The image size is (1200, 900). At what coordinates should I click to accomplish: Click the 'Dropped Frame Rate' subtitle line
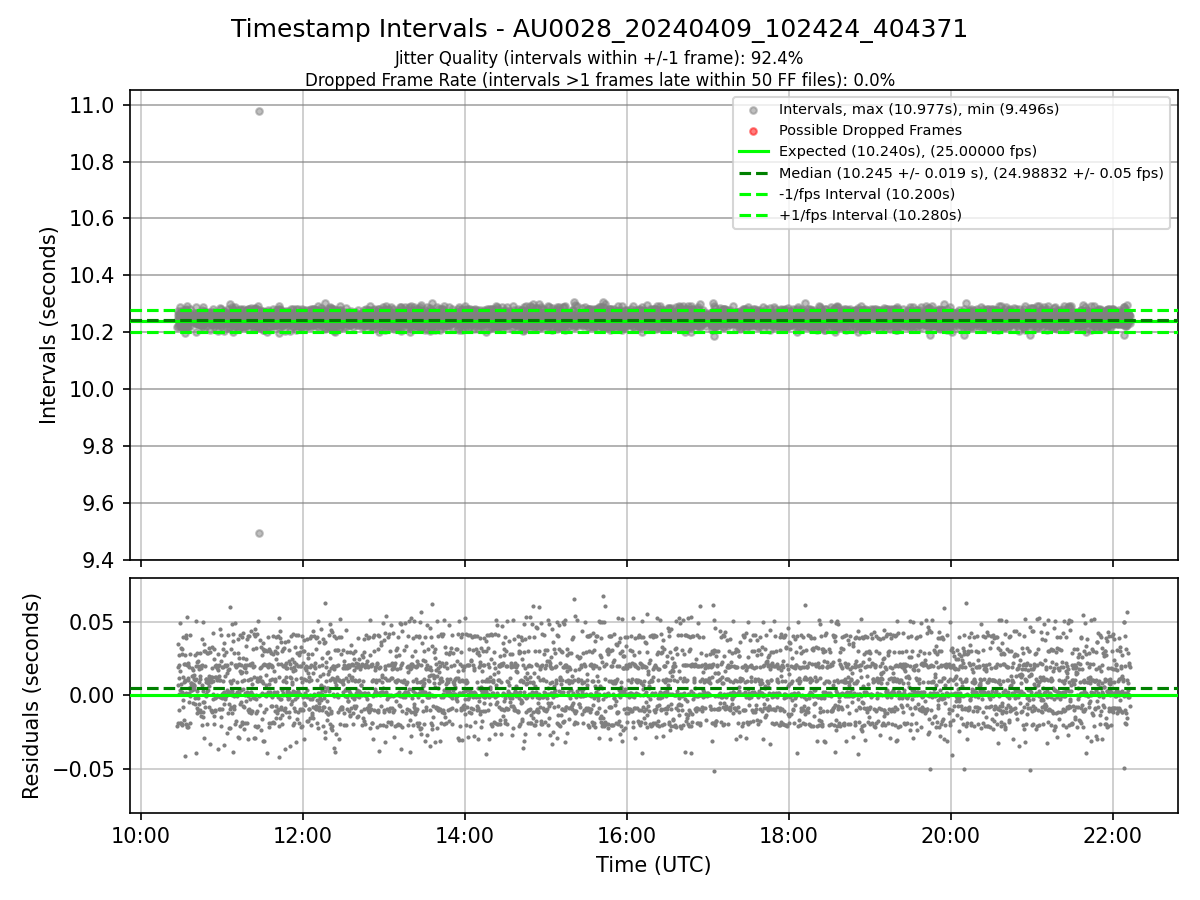(x=599, y=79)
